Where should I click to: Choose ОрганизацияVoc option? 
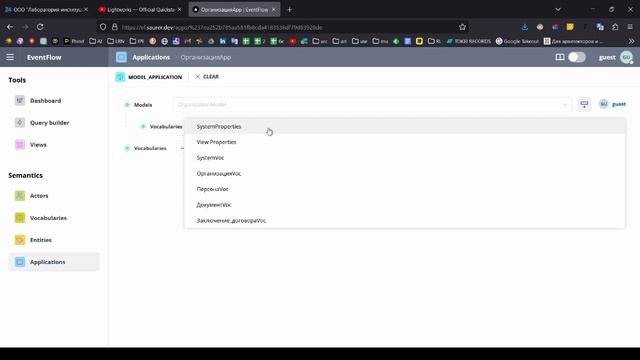point(404,173)
